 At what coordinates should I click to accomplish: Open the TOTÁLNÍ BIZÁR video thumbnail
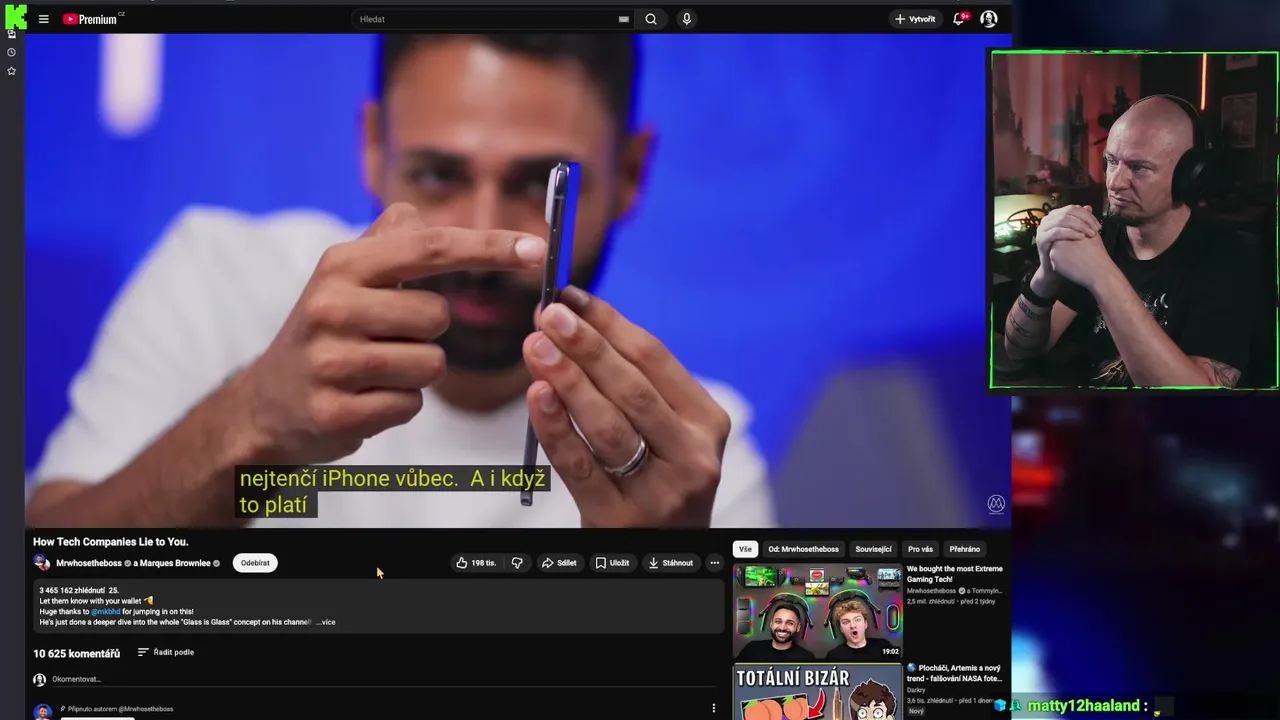tap(817, 692)
